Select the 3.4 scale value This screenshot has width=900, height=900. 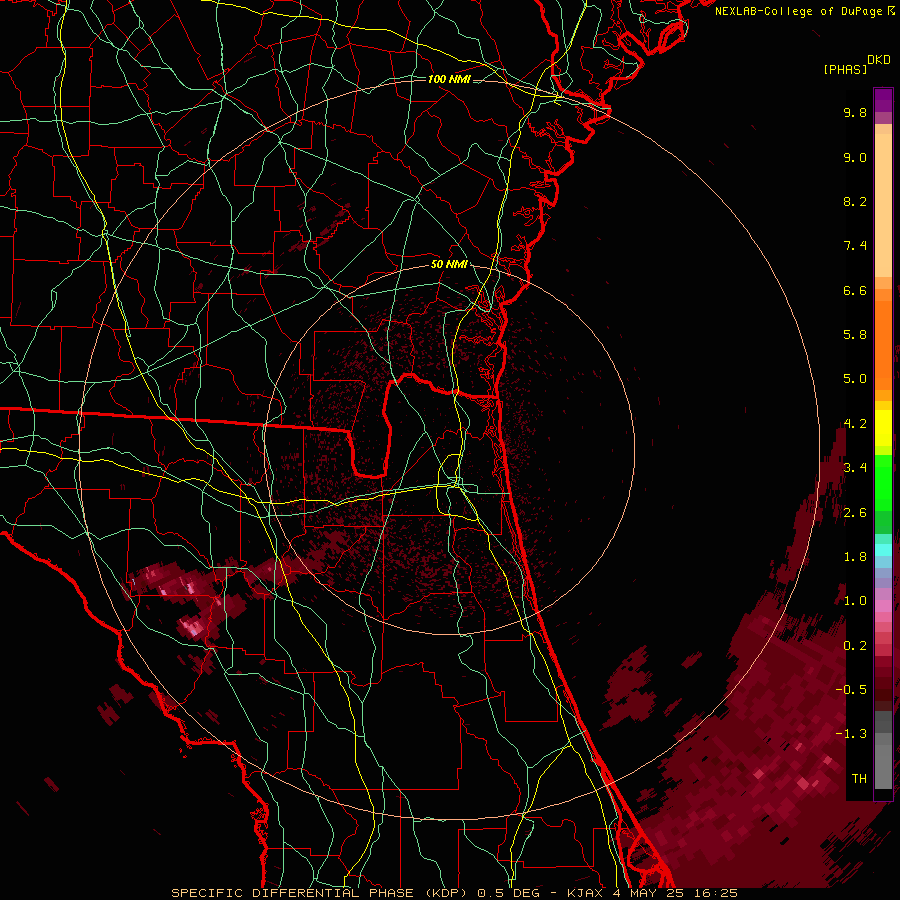coord(855,468)
